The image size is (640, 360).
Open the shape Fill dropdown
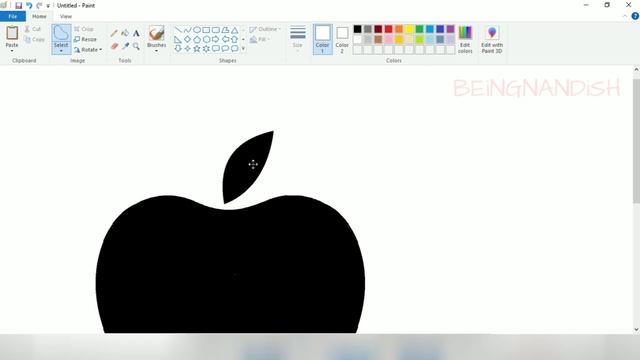point(260,40)
